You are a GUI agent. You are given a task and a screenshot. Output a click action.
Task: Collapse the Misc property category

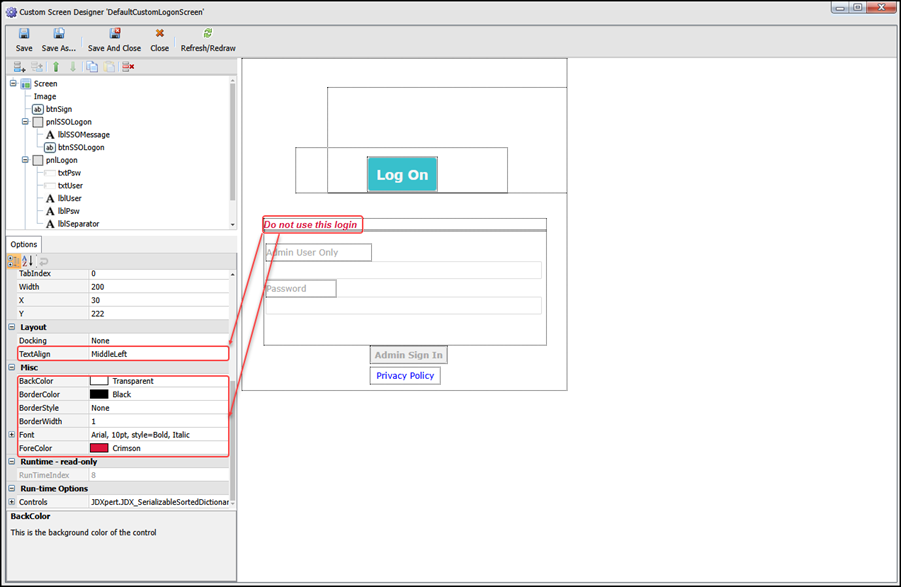(x=12, y=367)
